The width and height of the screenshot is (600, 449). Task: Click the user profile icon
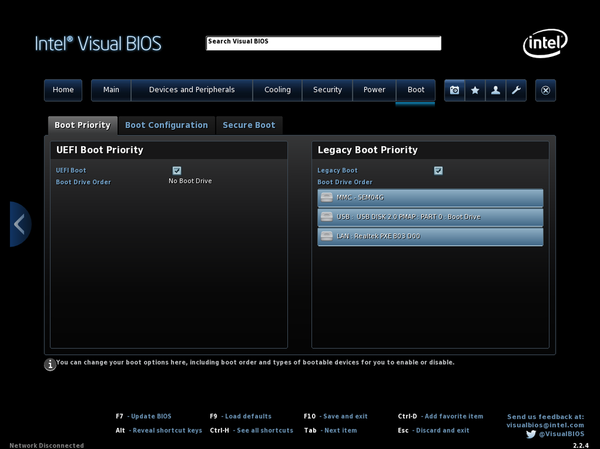click(496, 90)
